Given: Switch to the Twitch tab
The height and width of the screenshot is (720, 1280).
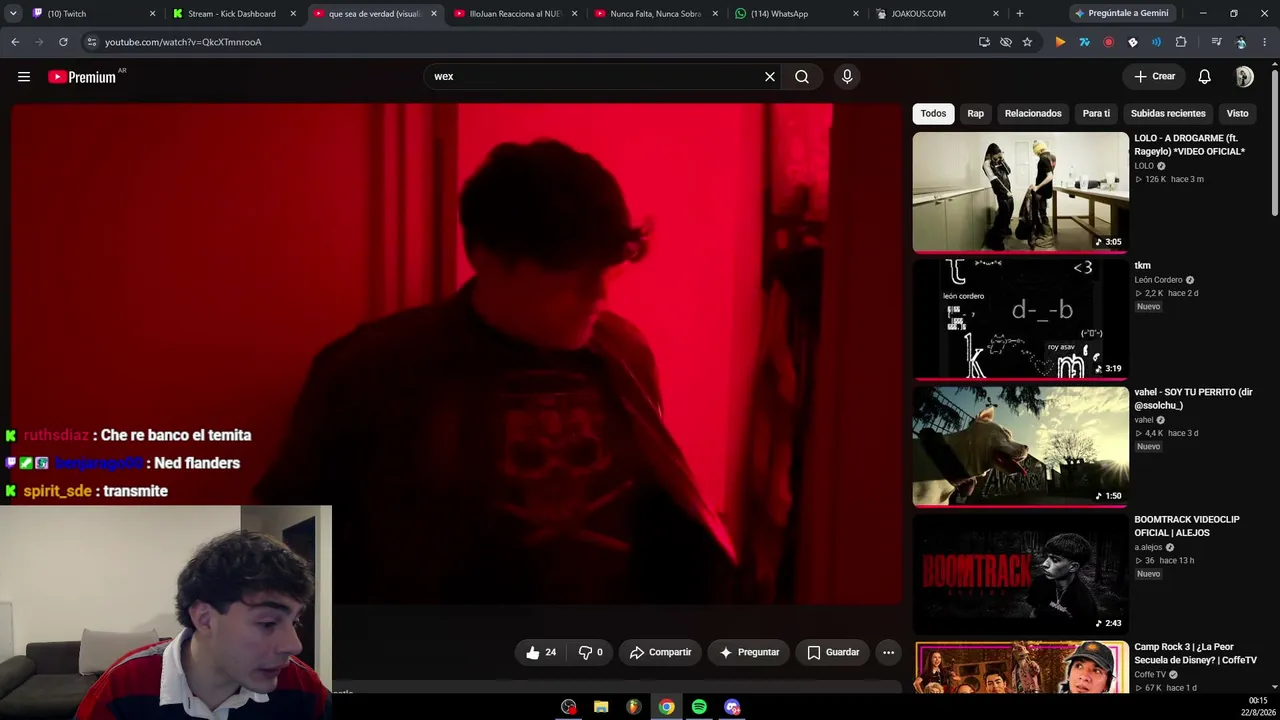Looking at the screenshot, I should click(90, 14).
